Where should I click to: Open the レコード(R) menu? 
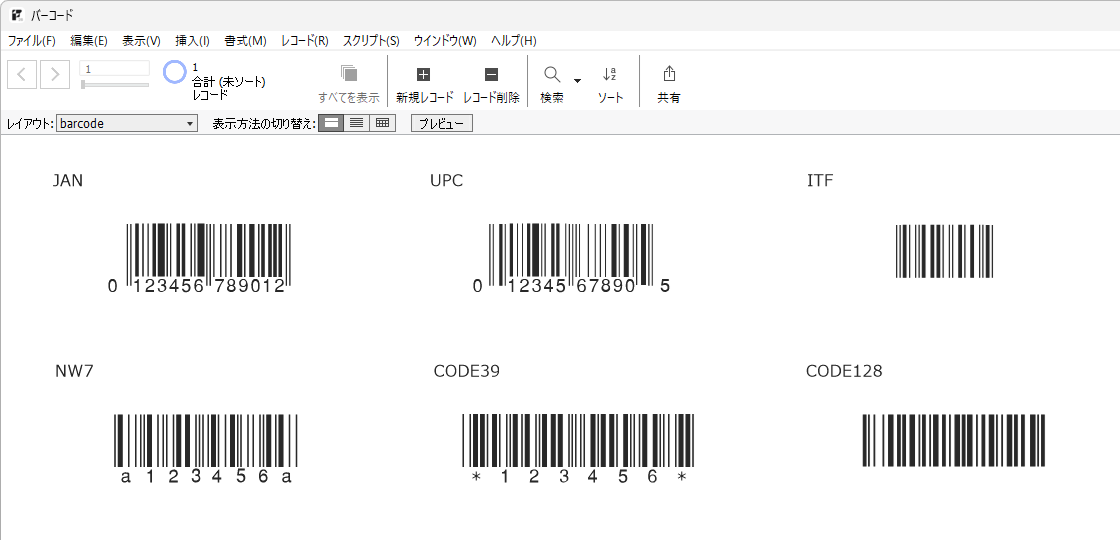click(x=305, y=41)
